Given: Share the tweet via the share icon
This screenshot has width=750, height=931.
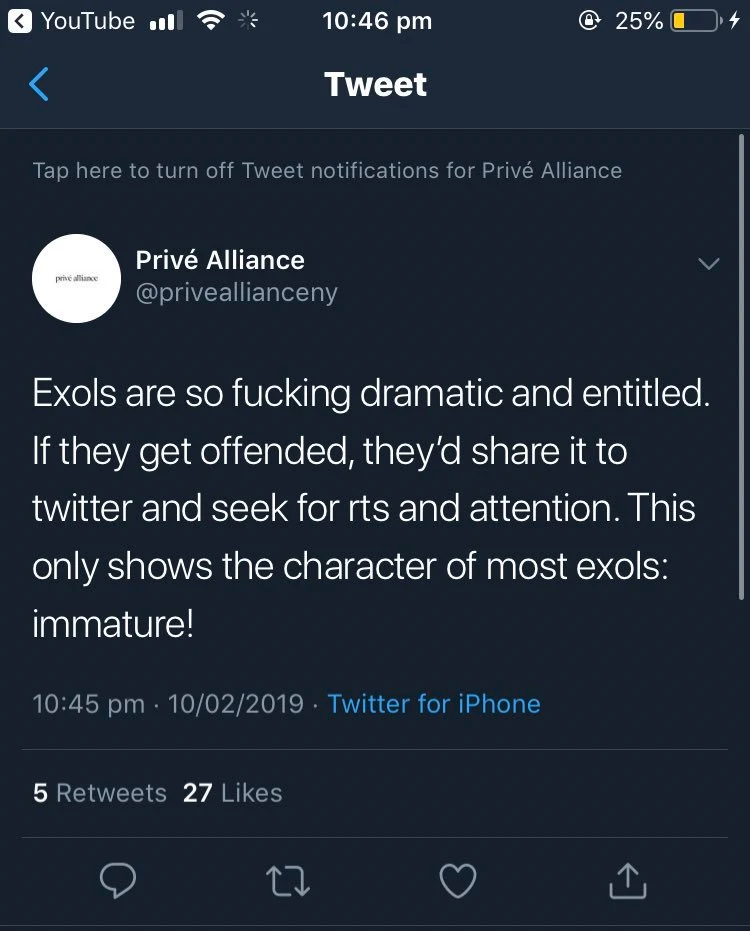Looking at the screenshot, I should coord(628,881).
